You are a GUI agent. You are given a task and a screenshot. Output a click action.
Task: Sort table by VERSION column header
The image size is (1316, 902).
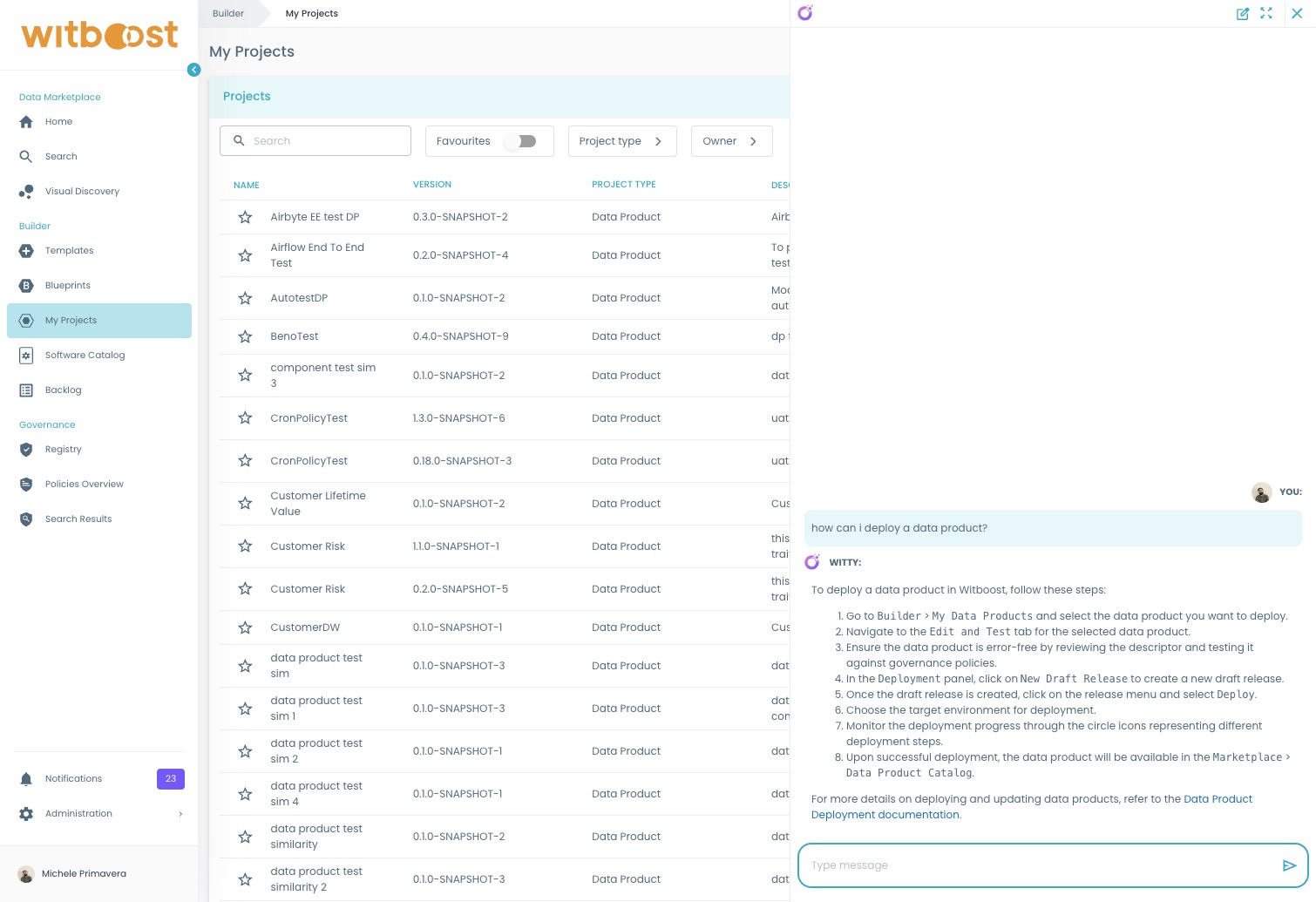(431, 185)
